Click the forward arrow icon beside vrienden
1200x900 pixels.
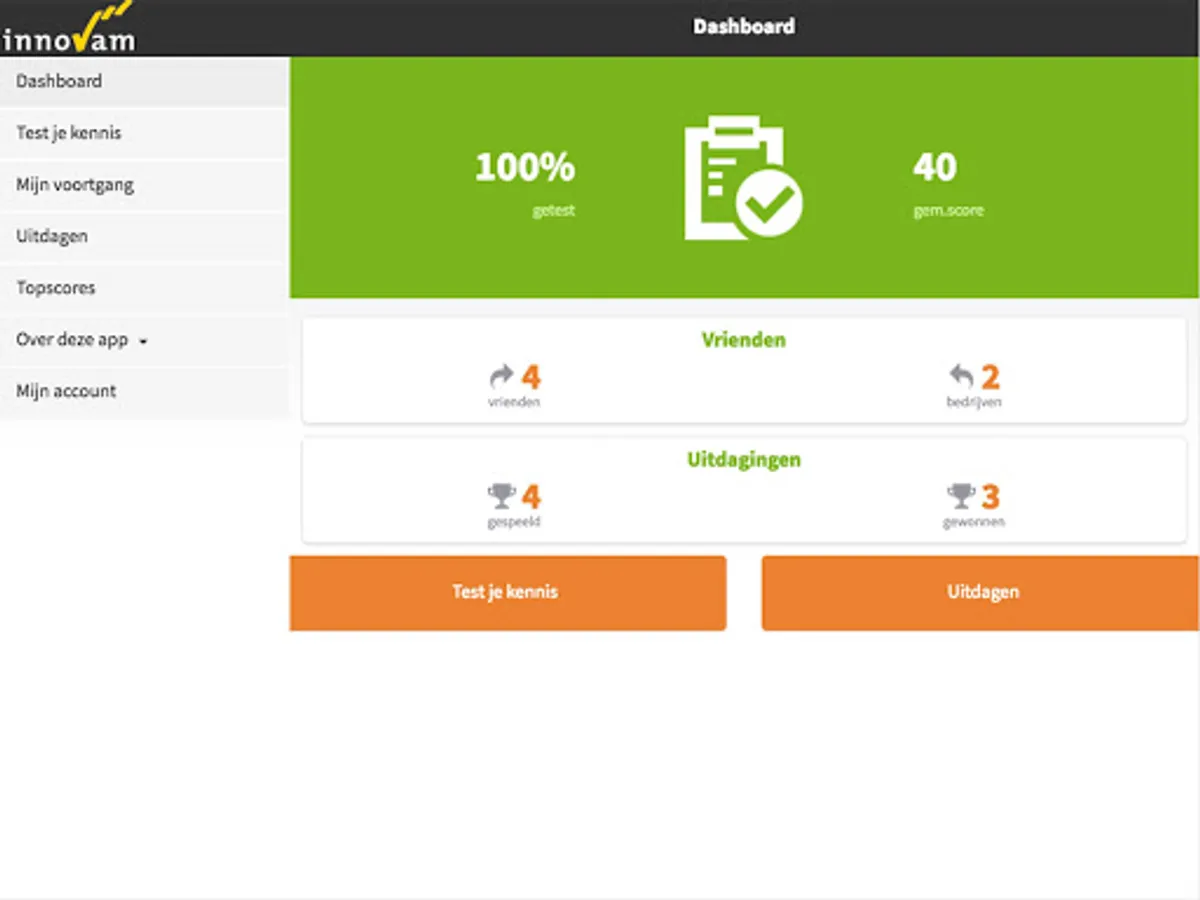click(x=501, y=376)
